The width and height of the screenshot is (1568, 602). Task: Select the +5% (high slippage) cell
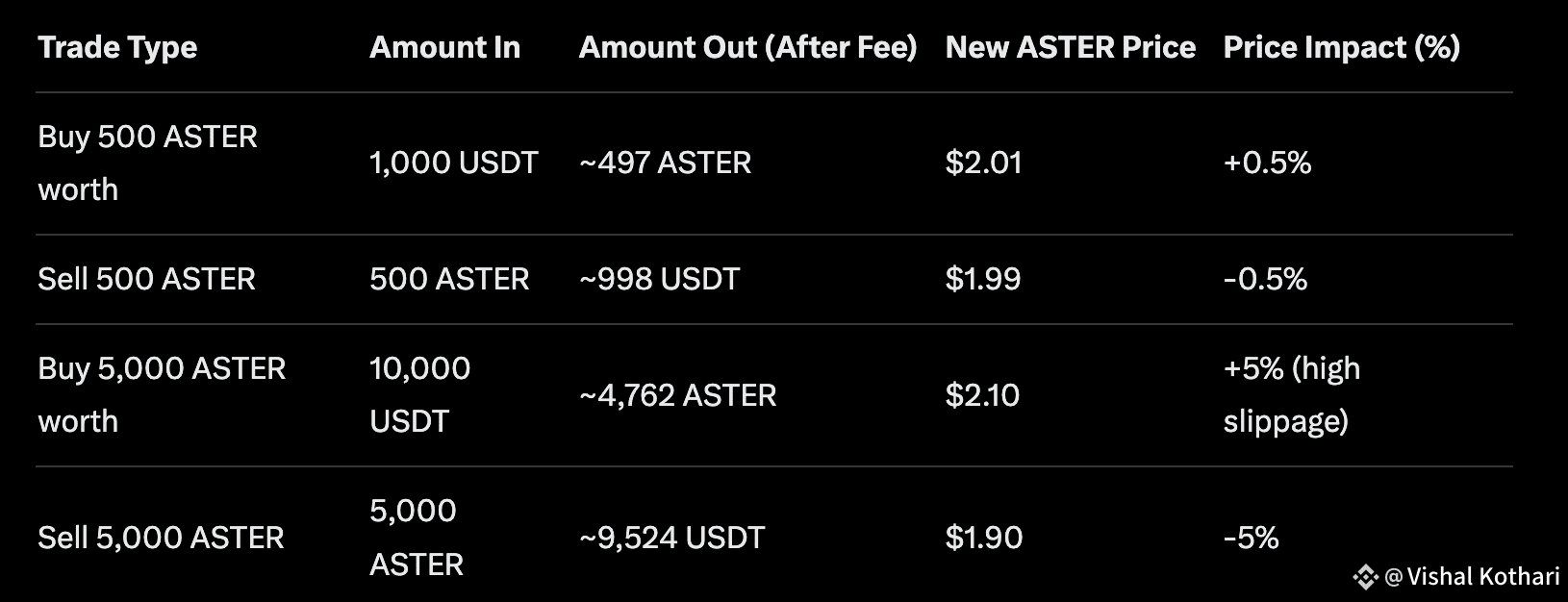point(1291,394)
